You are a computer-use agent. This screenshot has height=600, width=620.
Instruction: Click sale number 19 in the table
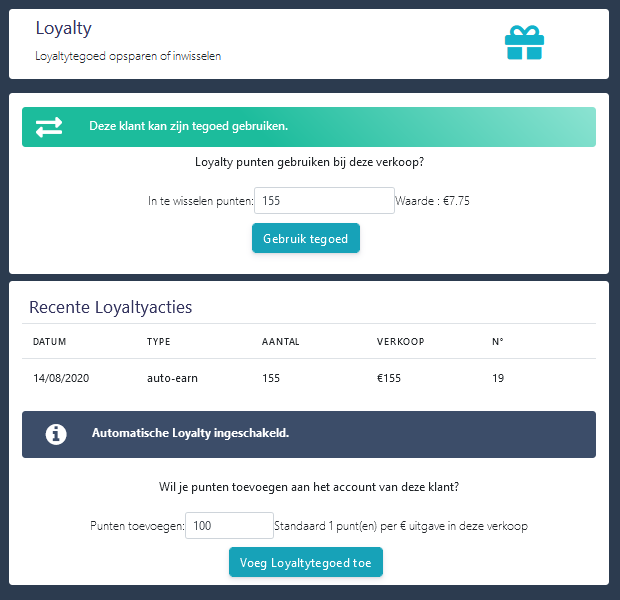(498, 378)
